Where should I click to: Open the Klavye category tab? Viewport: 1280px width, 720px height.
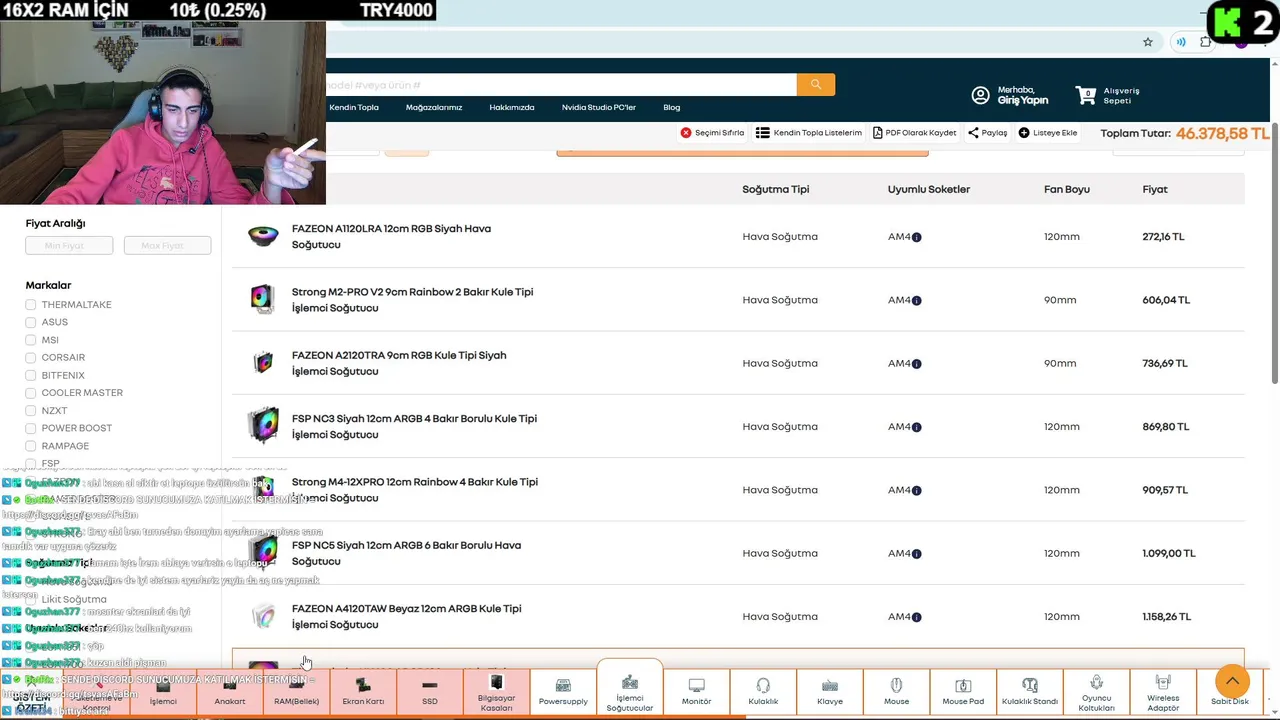pos(830,692)
